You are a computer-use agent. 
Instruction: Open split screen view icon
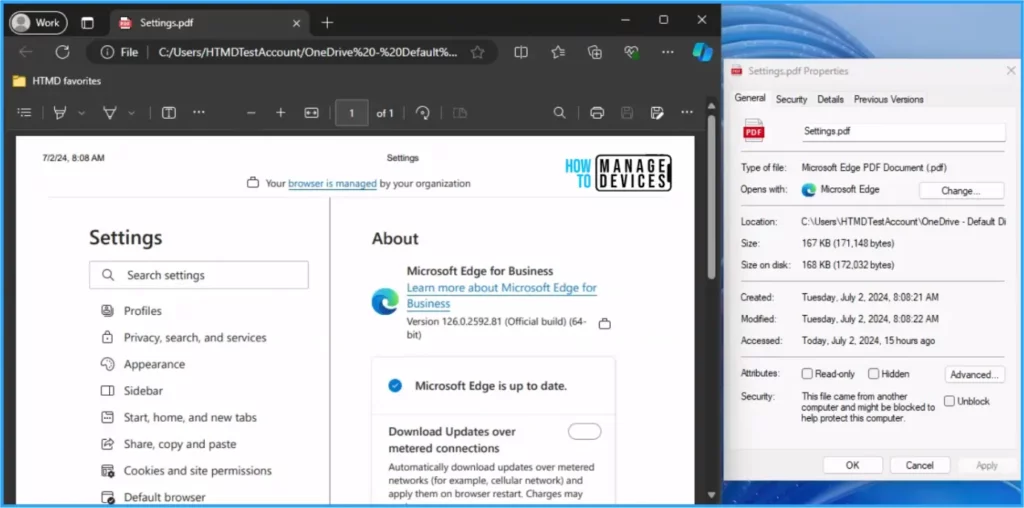(520, 52)
